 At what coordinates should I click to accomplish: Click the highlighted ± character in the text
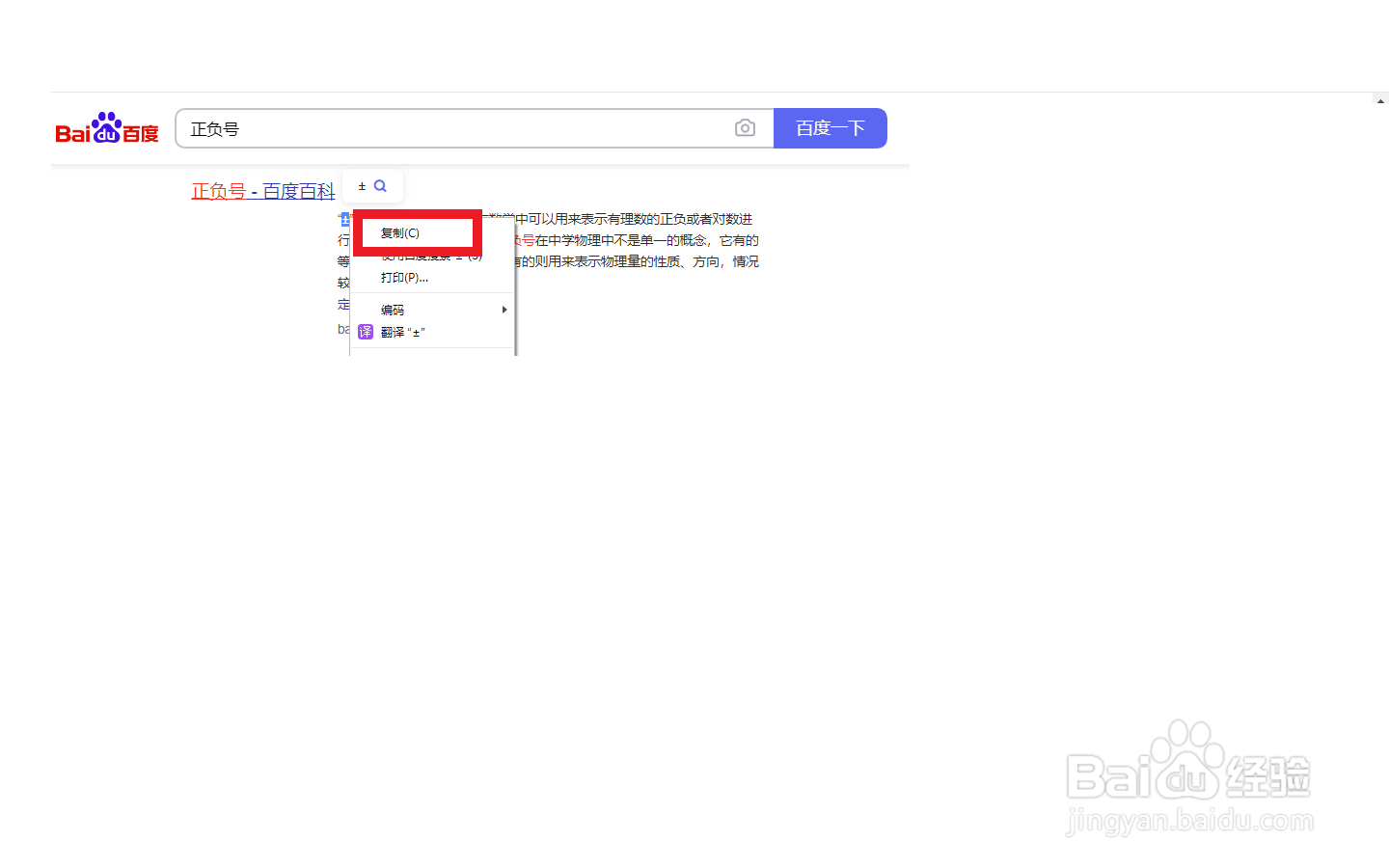coord(344,220)
